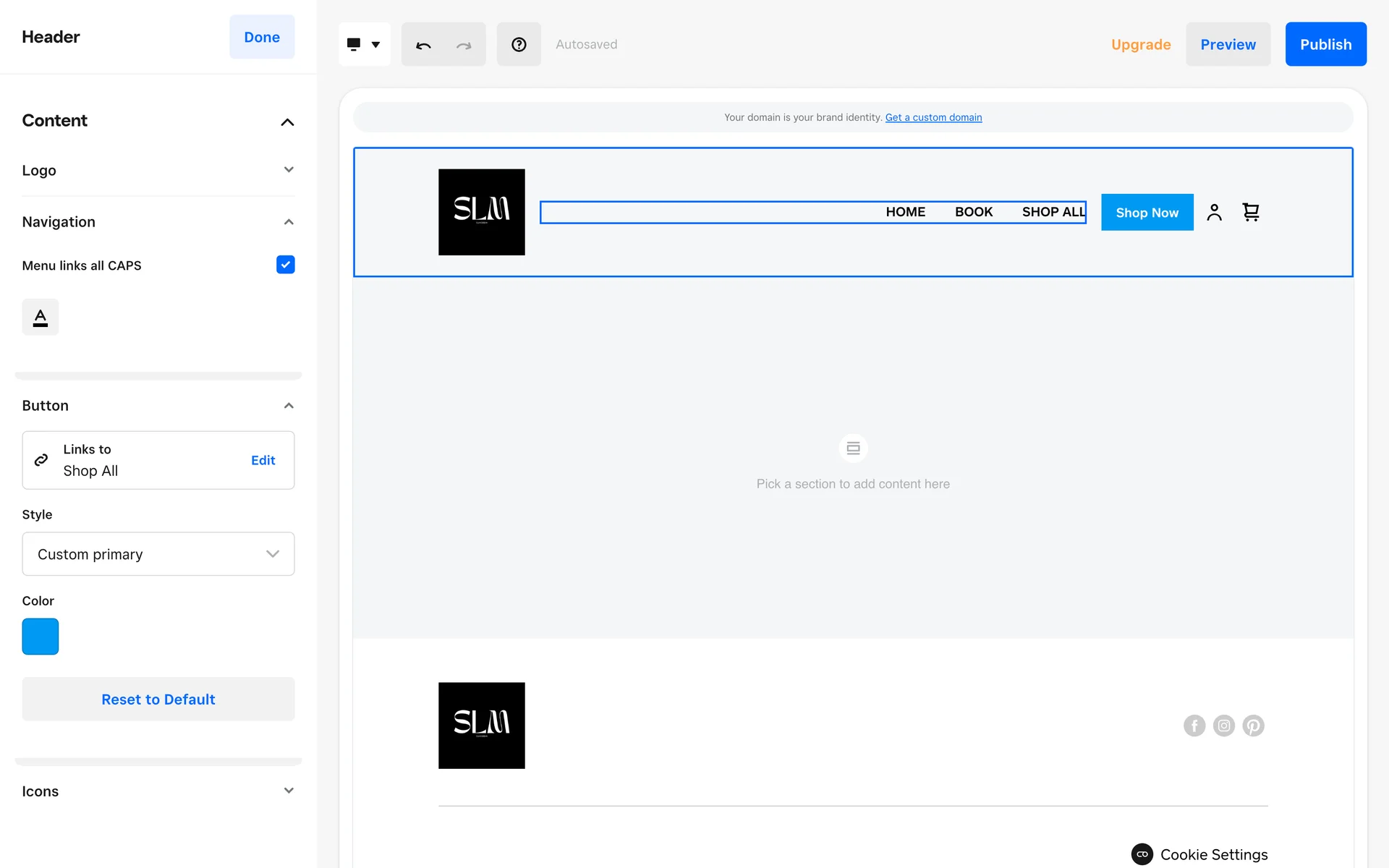This screenshot has width=1389, height=868.
Task: Click the shopping cart icon in header
Action: pyautogui.click(x=1251, y=212)
